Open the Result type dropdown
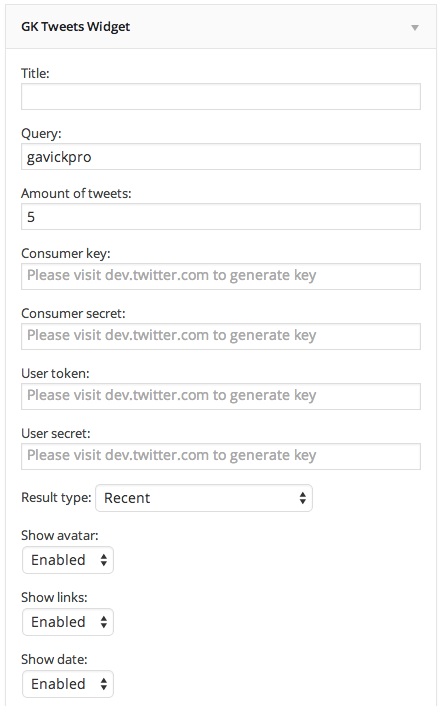This screenshot has width=442, height=706. click(204, 498)
